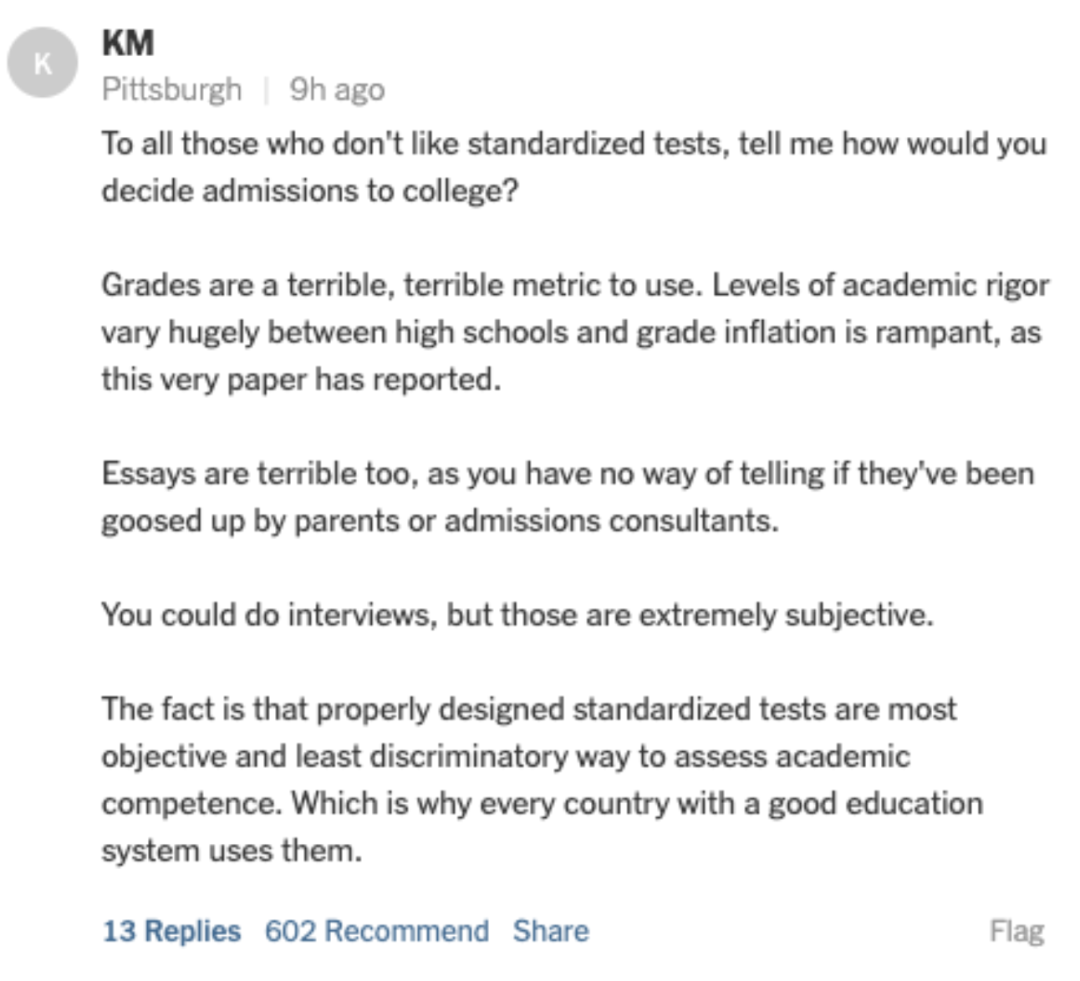Click line 'goosed up by parents or admissions consultants'

tap(440, 521)
